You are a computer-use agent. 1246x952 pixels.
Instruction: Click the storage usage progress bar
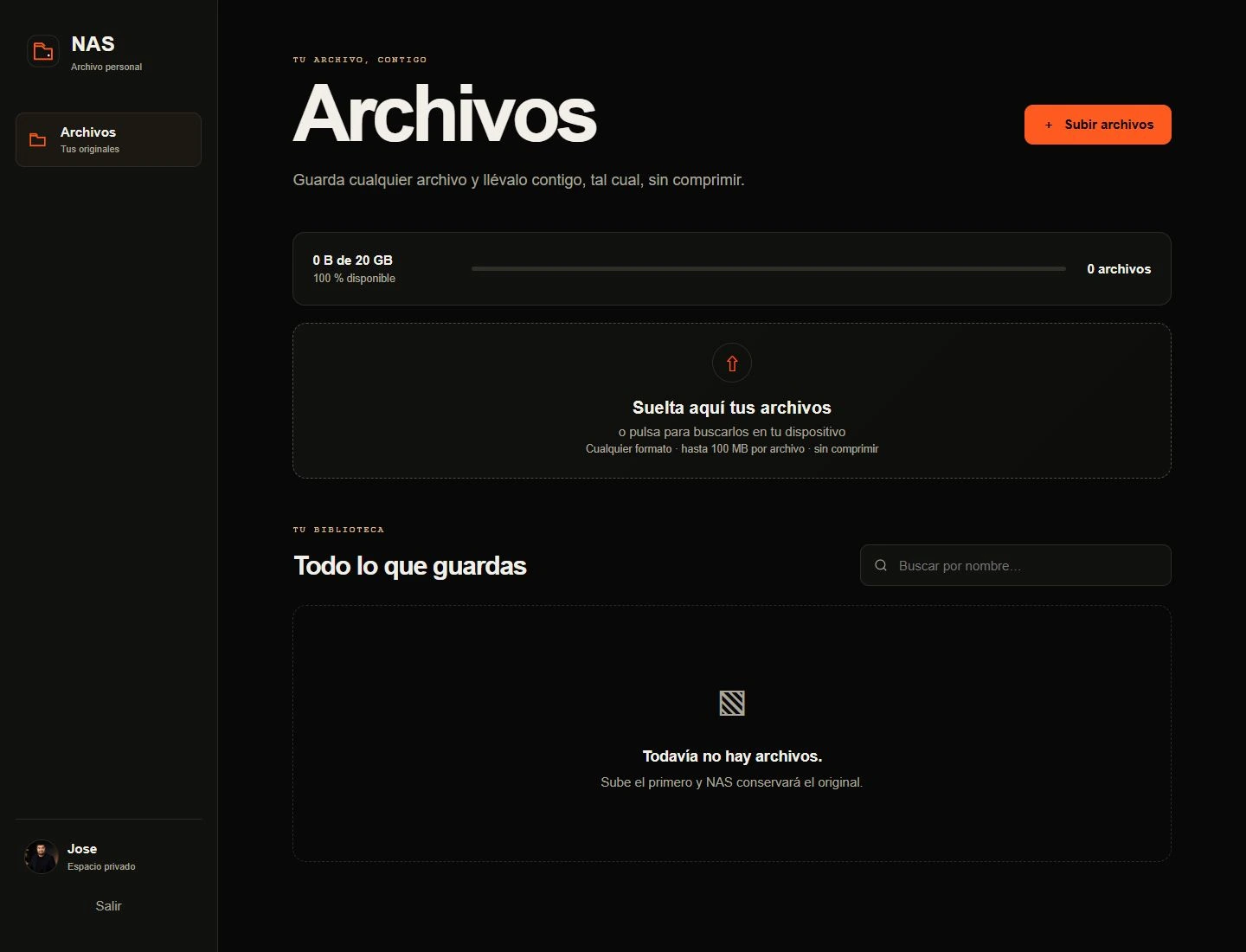click(x=768, y=269)
